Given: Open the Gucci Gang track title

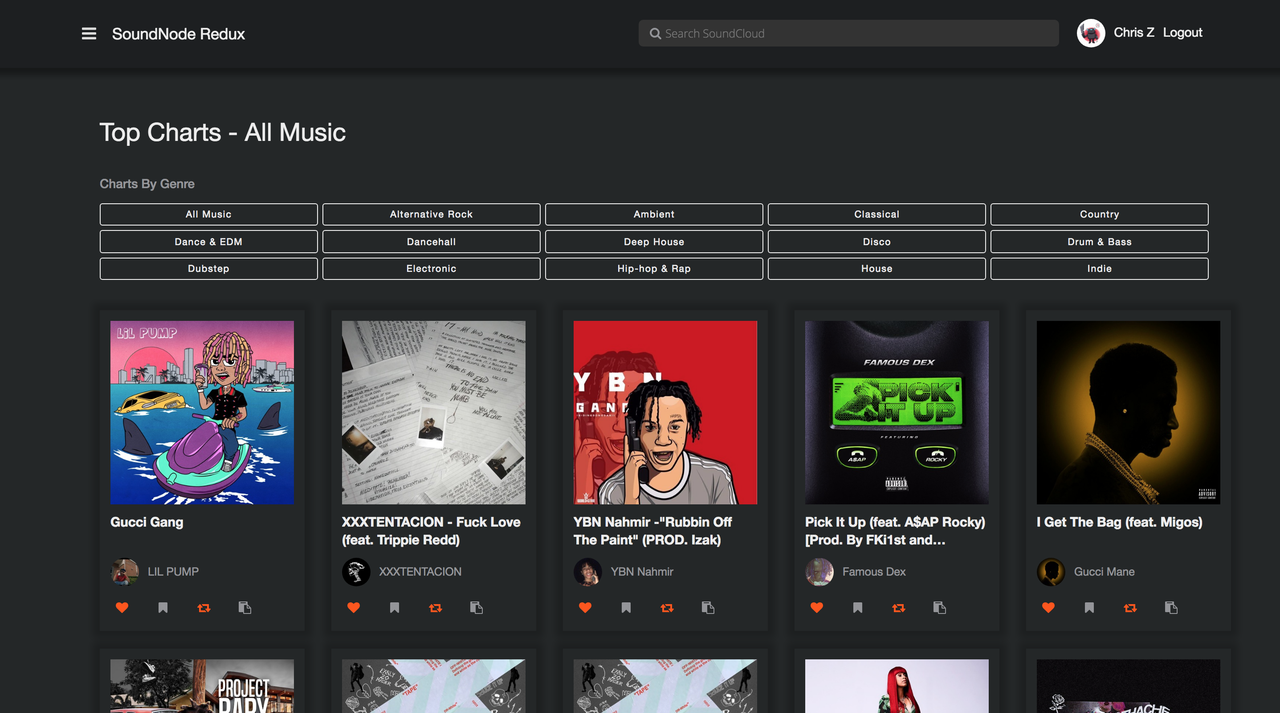Looking at the screenshot, I should point(147,522).
